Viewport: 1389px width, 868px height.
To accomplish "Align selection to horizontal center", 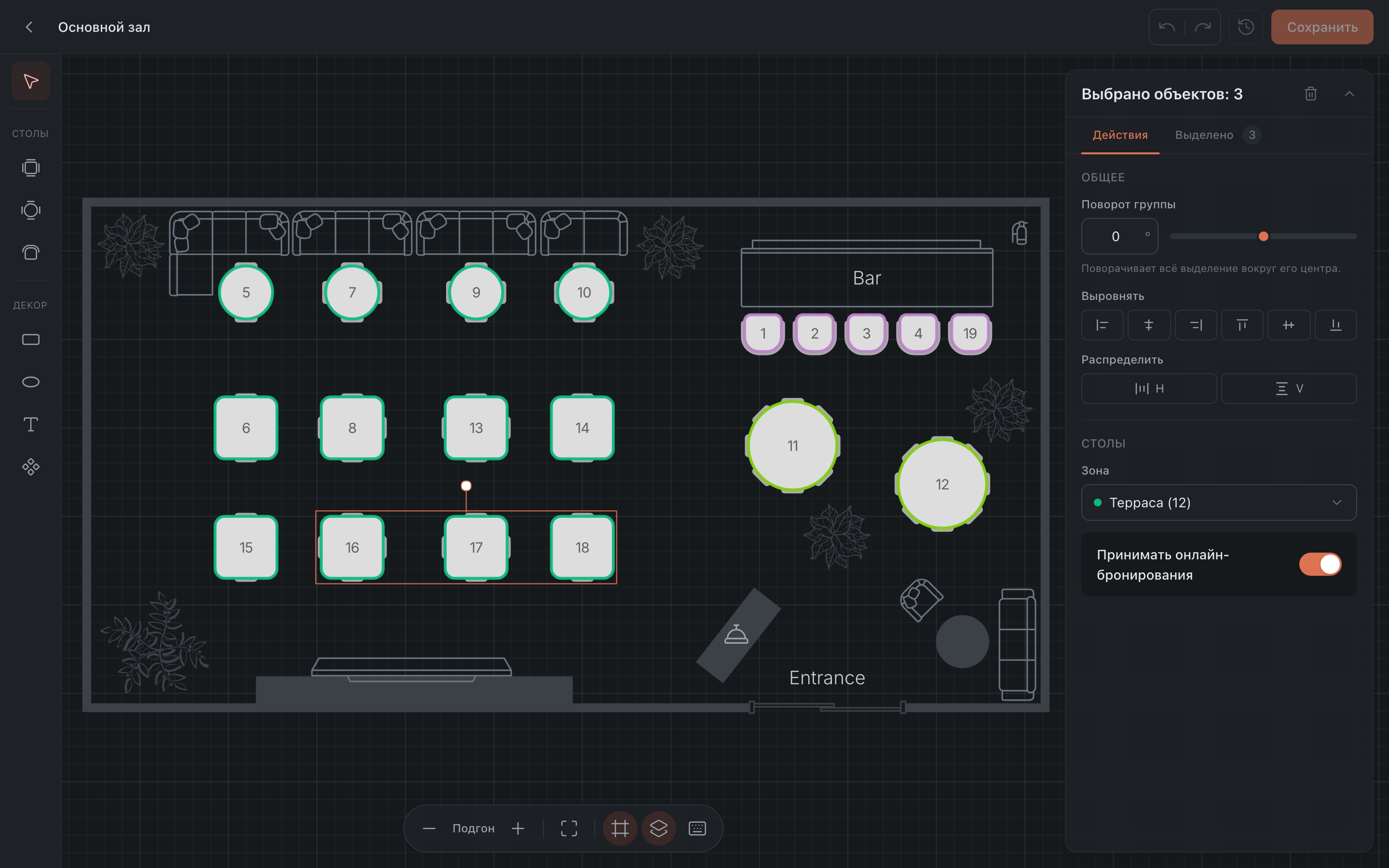I will [1149, 325].
